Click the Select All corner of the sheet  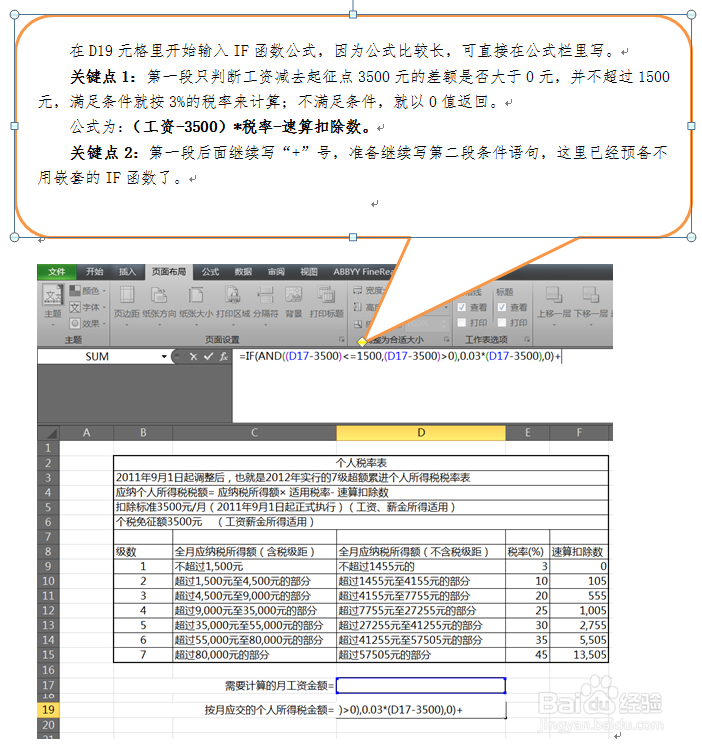48,433
